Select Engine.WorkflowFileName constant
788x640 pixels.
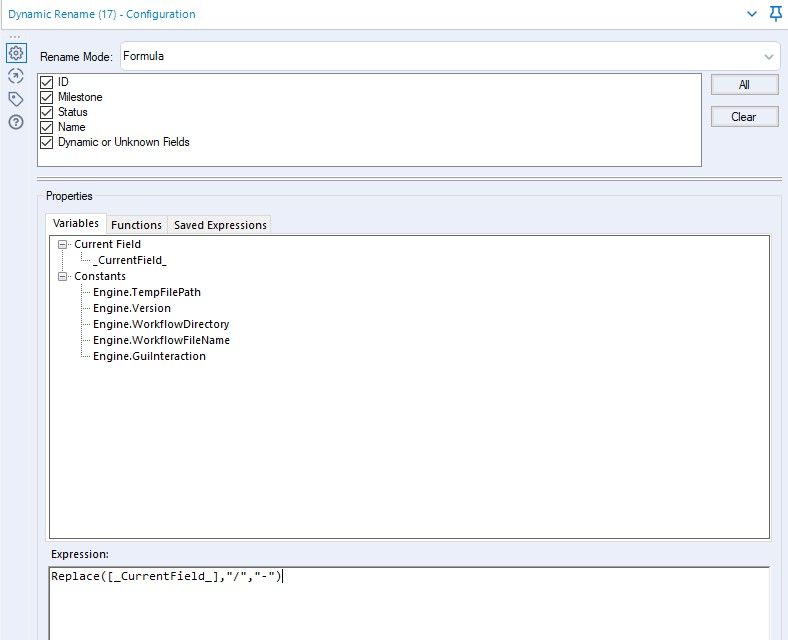[x=161, y=341]
